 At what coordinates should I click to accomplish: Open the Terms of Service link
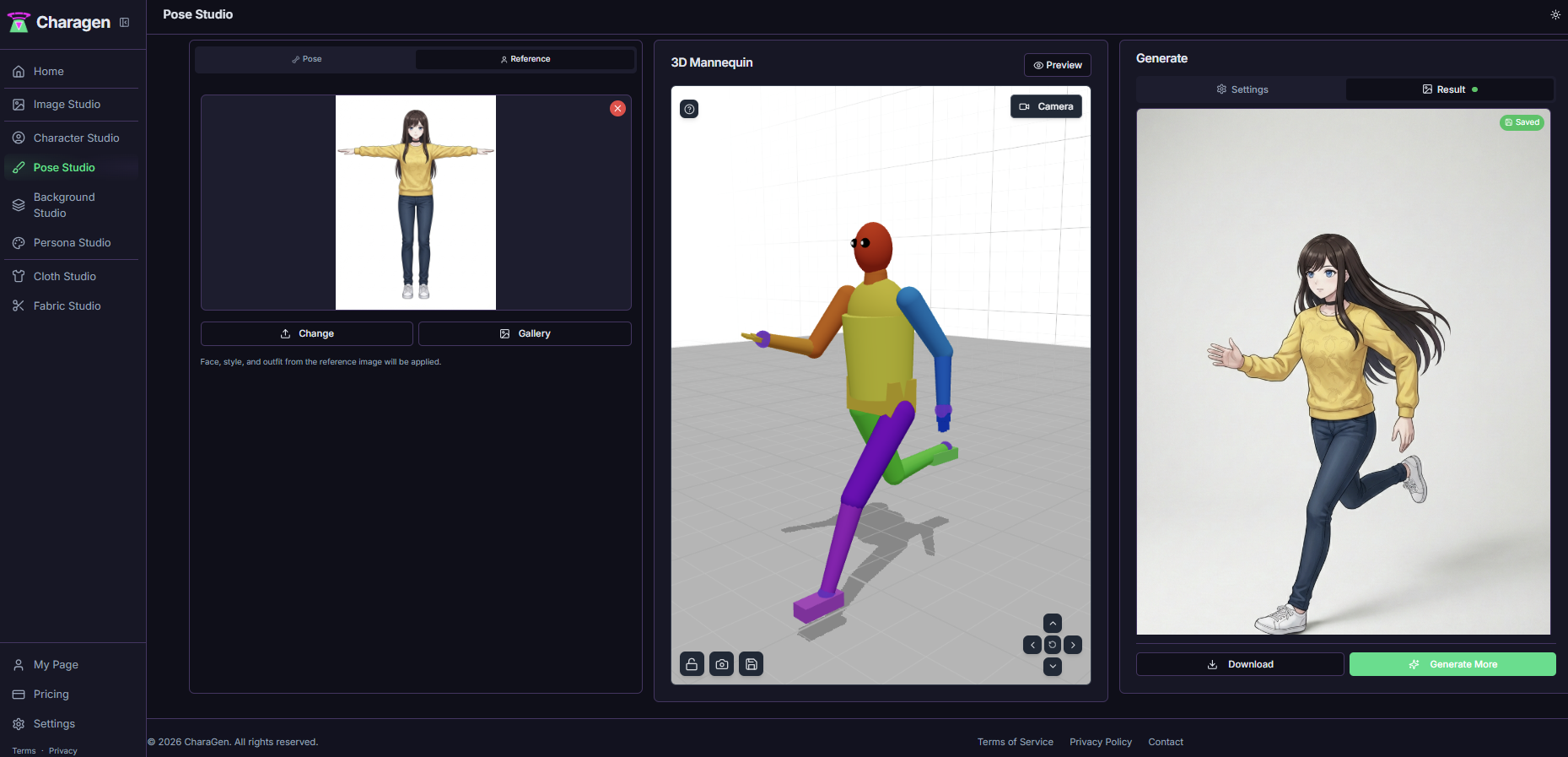click(x=1016, y=742)
